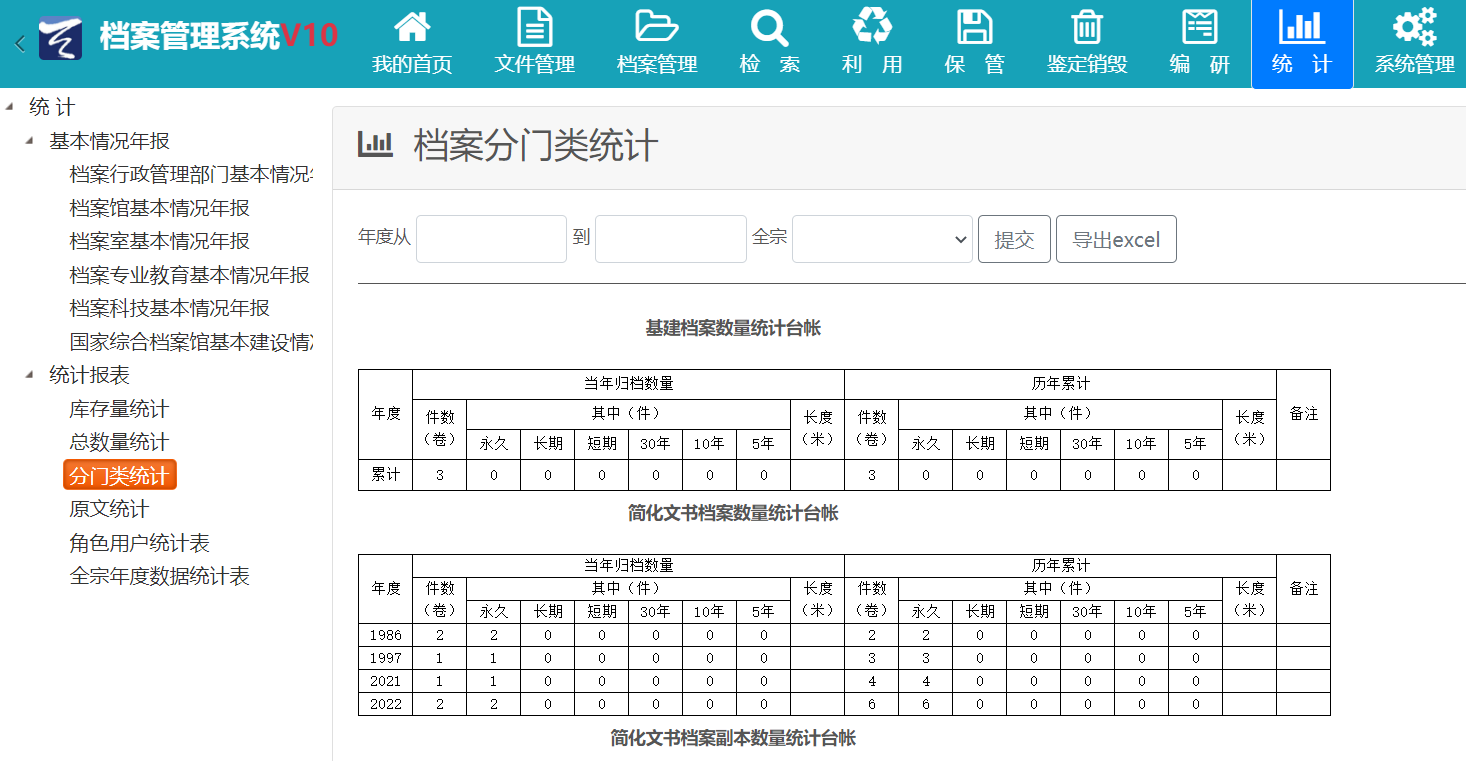The image size is (1466, 761).
Task: Open 档案馆基本情况年报 report
Action: (x=160, y=208)
